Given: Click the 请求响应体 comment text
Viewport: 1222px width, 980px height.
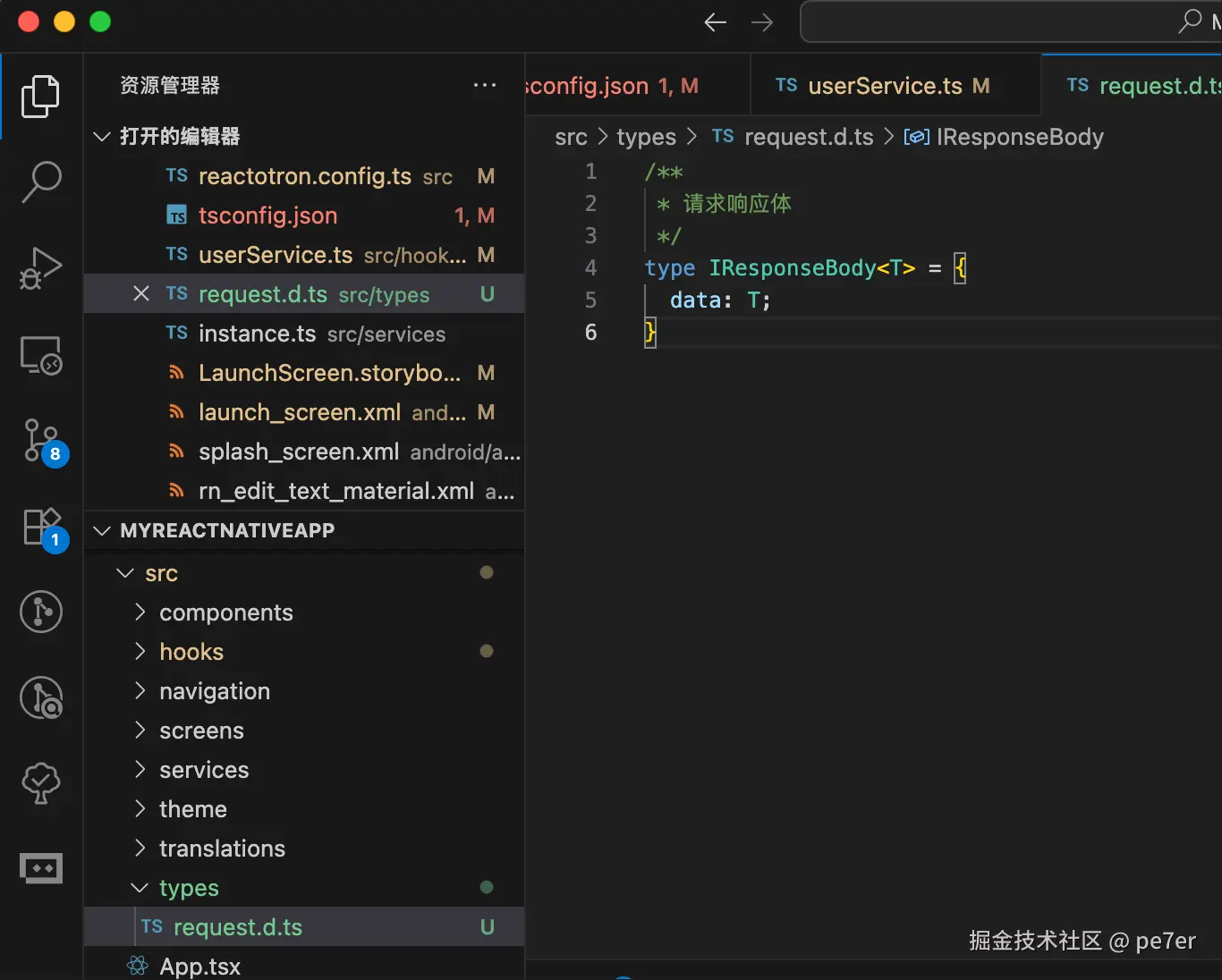Looking at the screenshot, I should 737,203.
